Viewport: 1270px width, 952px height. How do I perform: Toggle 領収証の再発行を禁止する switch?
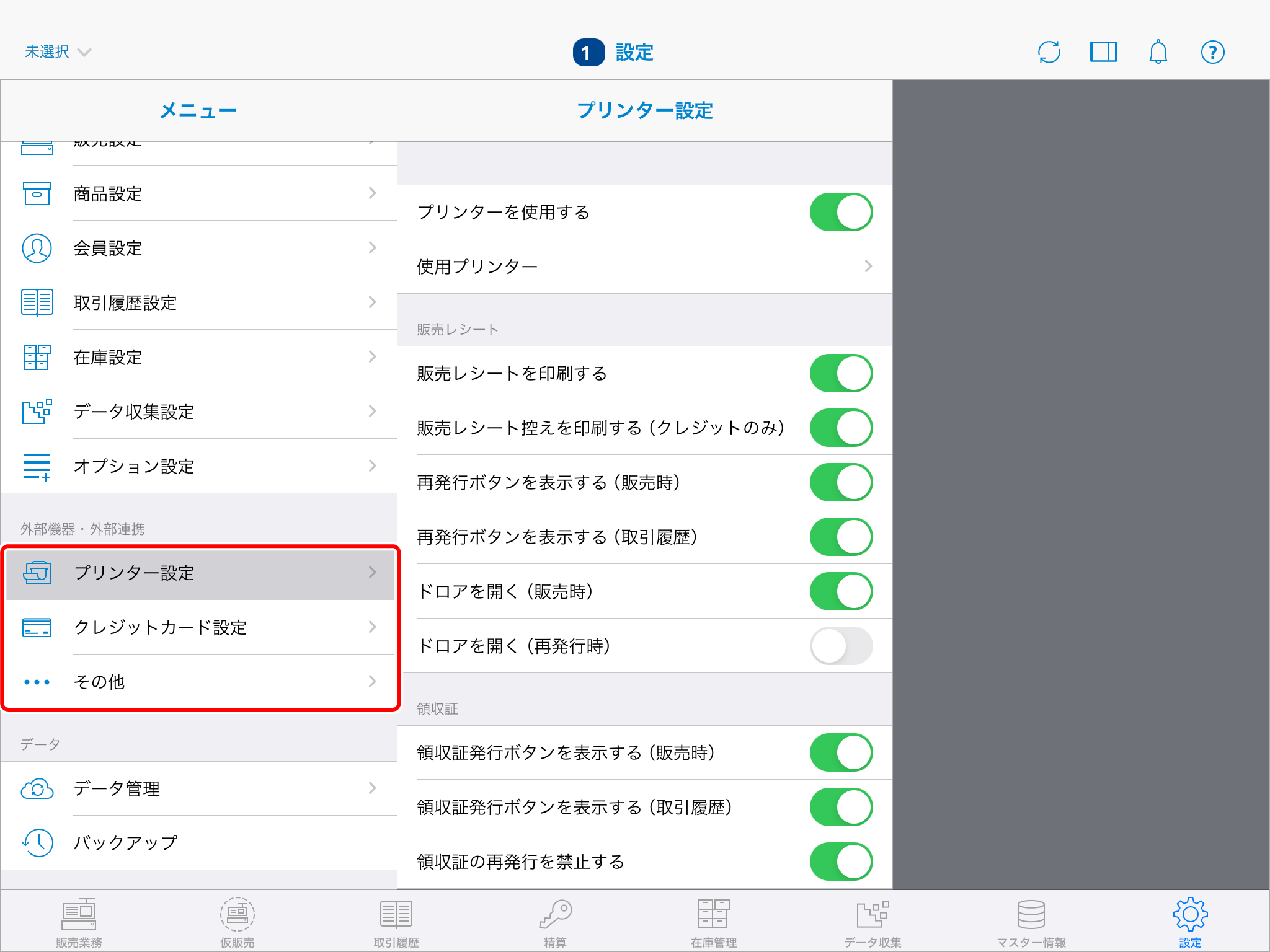point(841,862)
